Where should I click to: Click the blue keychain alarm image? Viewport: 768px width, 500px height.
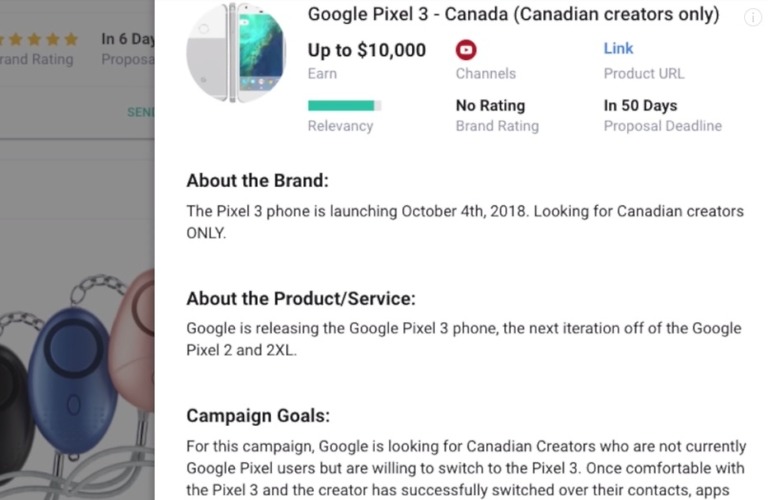pos(73,381)
